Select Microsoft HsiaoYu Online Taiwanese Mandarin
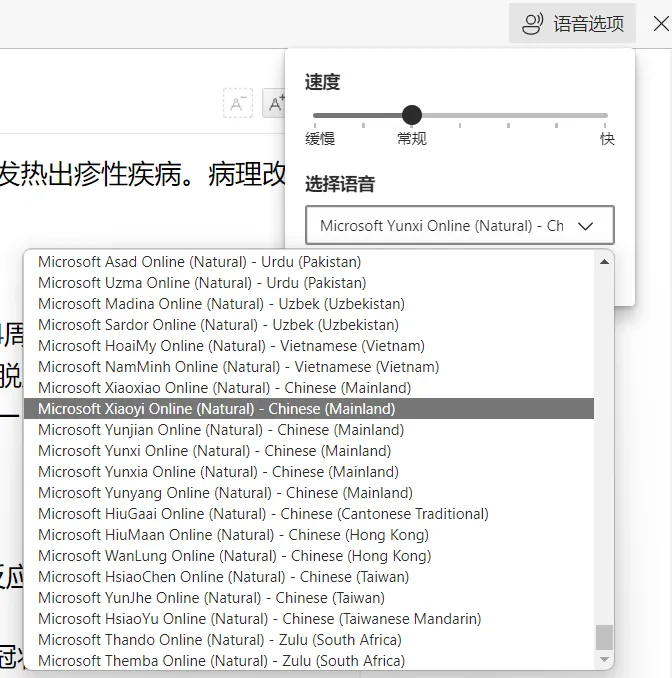672x678 pixels. point(309,618)
